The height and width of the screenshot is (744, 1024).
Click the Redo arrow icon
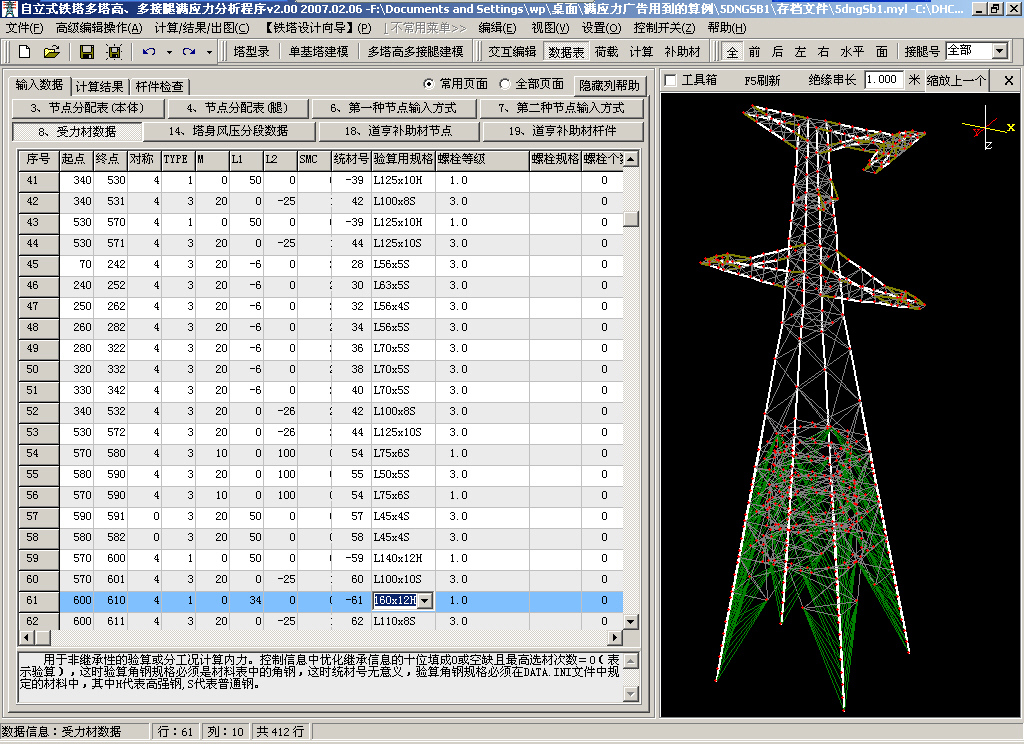tap(189, 52)
